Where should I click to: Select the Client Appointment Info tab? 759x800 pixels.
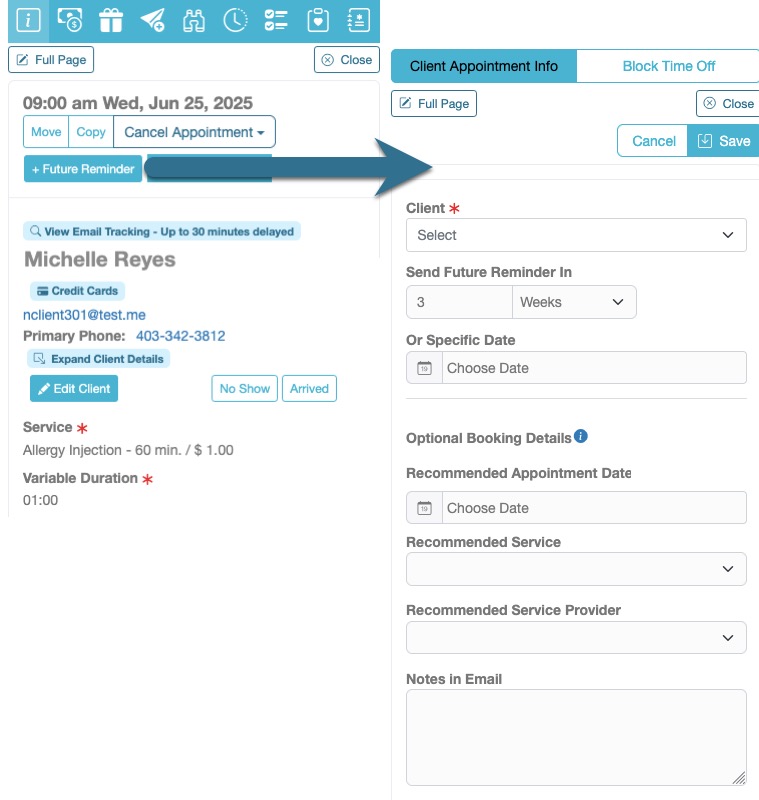click(x=484, y=66)
